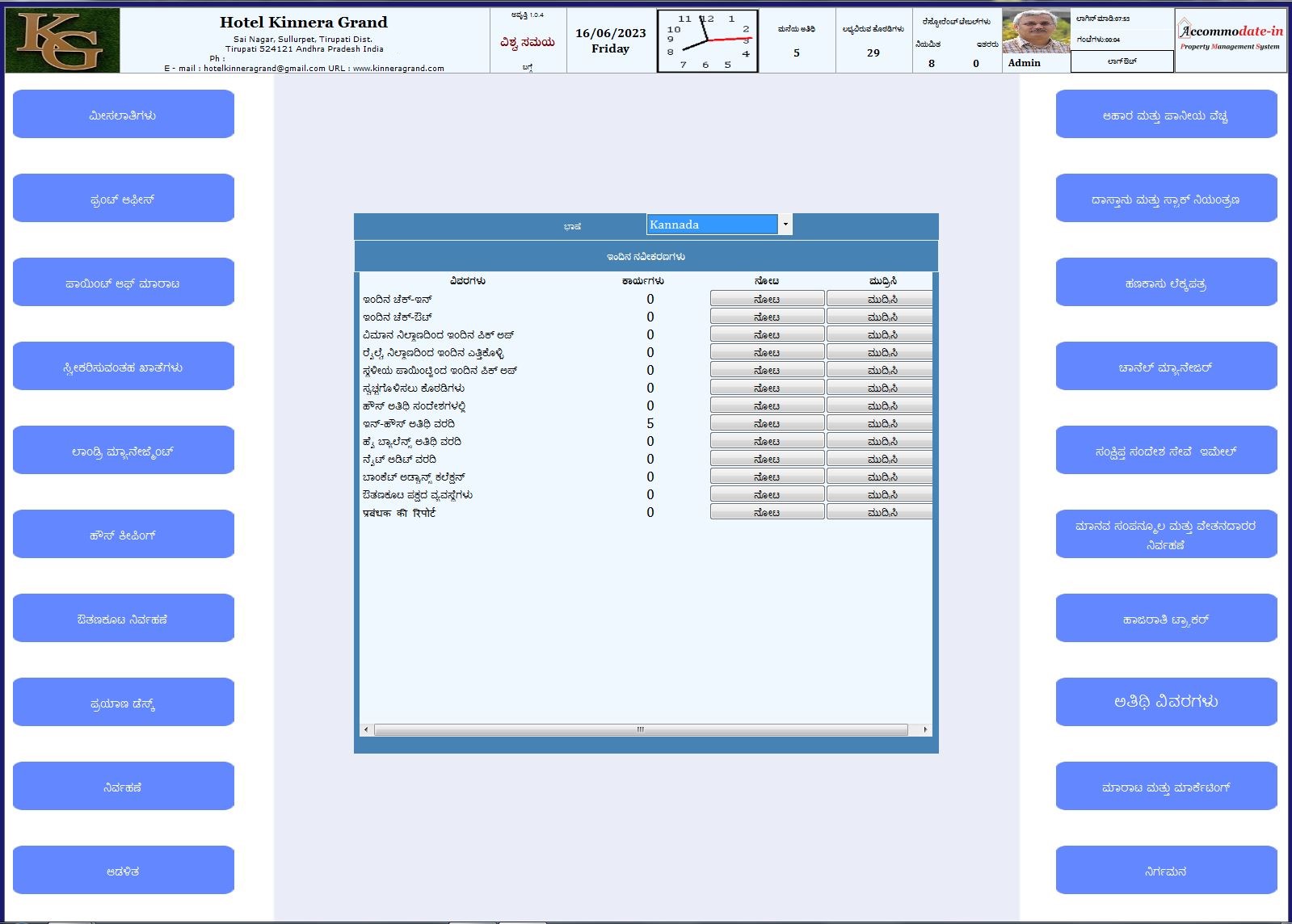
Task: Open Guest Details (ಅತಿಥಿ ವಿವರಗಳು)
Action: point(1166,702)
